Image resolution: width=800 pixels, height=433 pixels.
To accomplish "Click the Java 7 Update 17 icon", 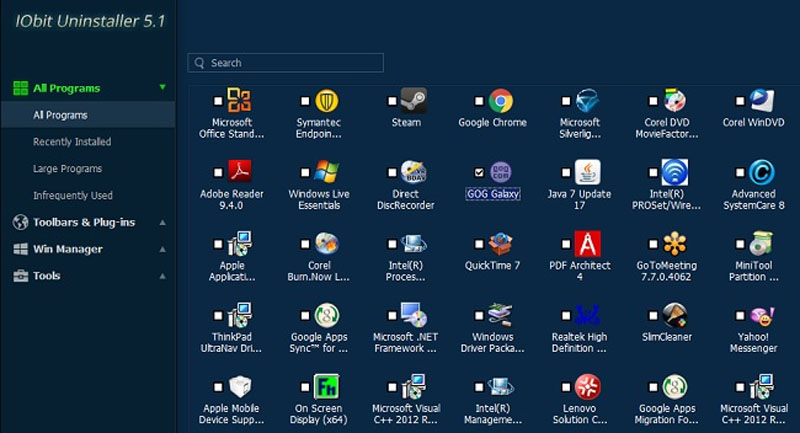I will tap(587, 172).
